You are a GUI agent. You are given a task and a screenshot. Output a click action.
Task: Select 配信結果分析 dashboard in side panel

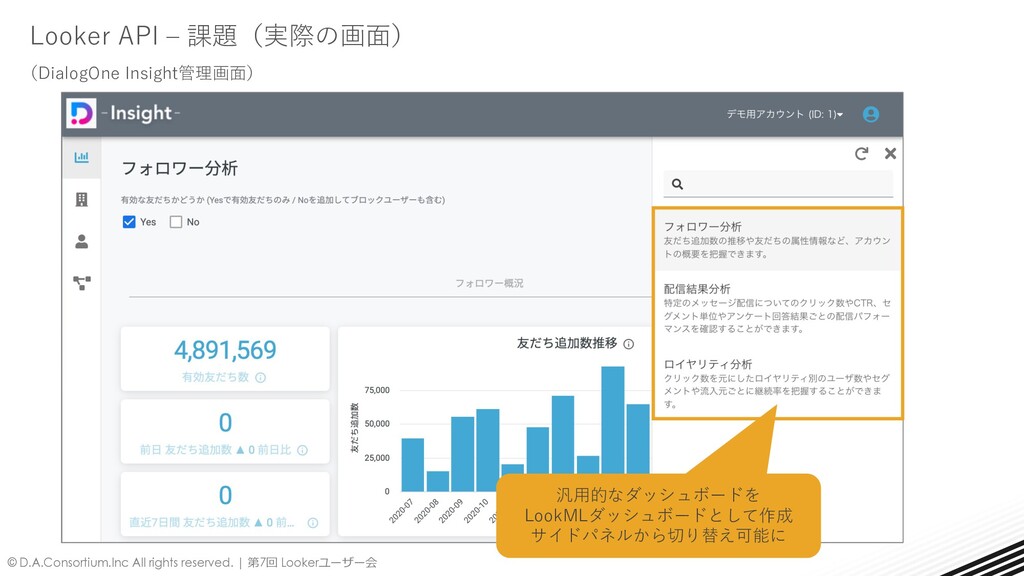(x=777, y=308)
